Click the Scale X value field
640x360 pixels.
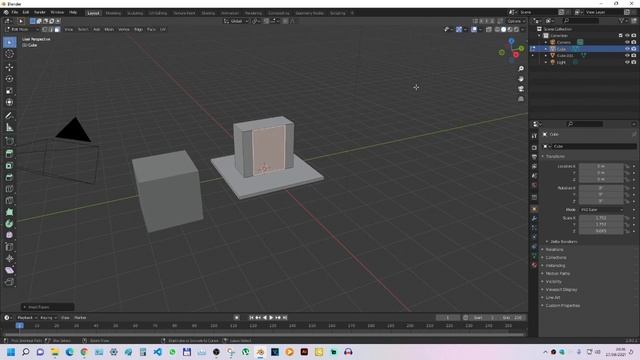[601, 218]
